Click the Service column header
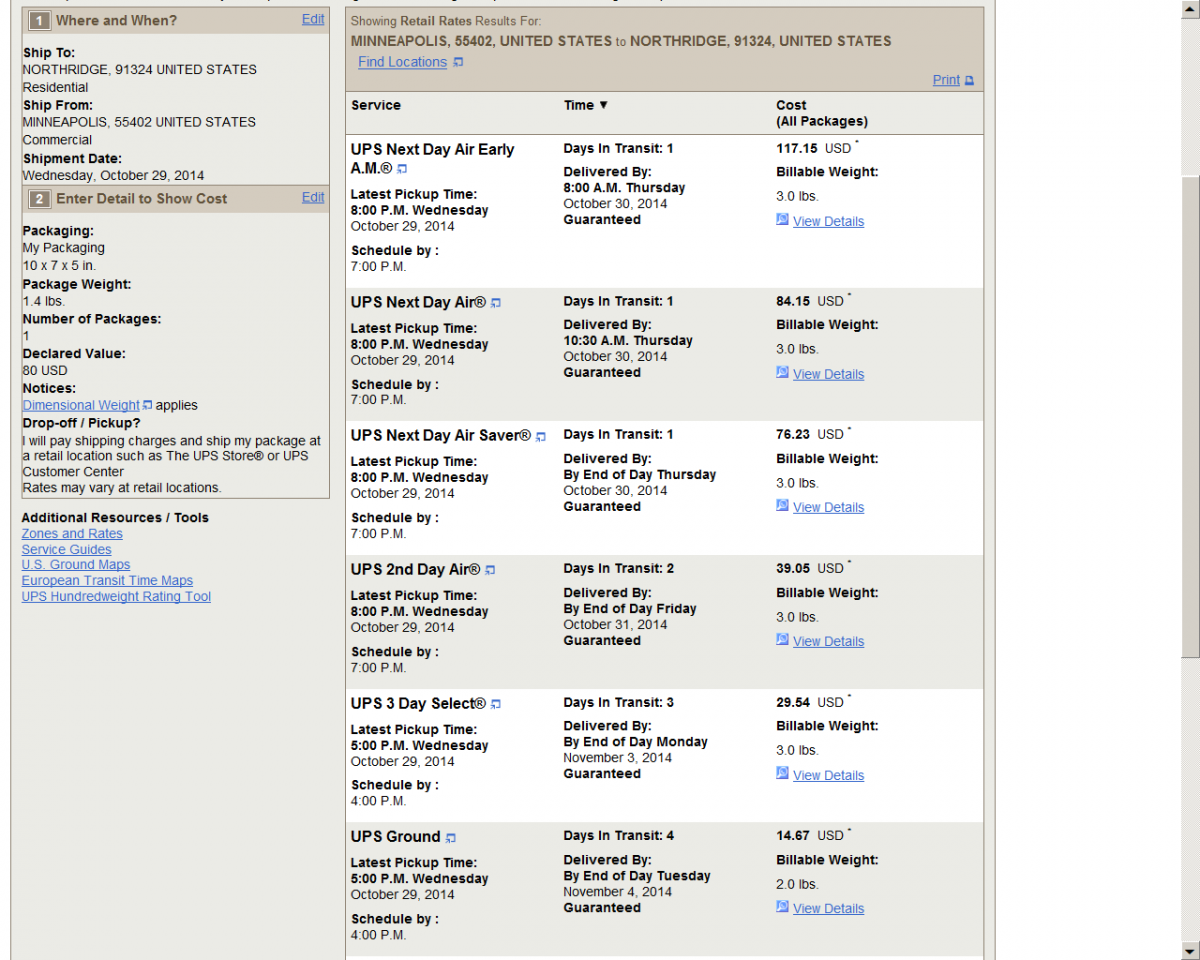 376,105
